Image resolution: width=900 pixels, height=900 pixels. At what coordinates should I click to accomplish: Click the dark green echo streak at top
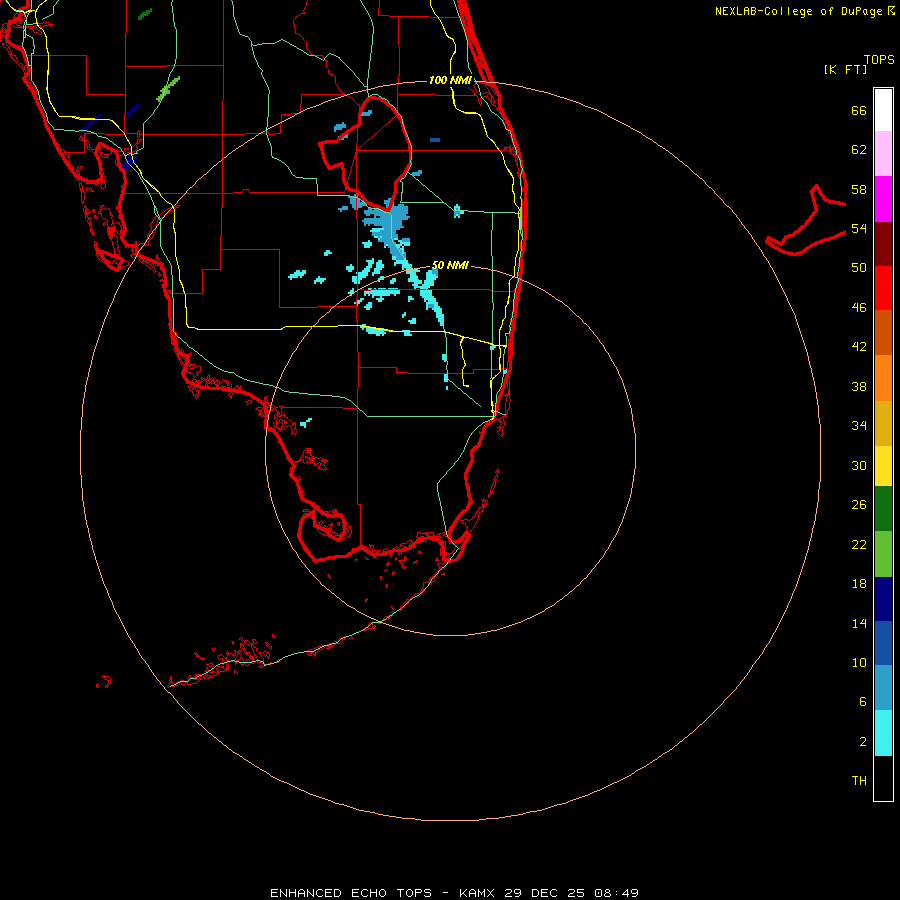click(x=145, y=14)
